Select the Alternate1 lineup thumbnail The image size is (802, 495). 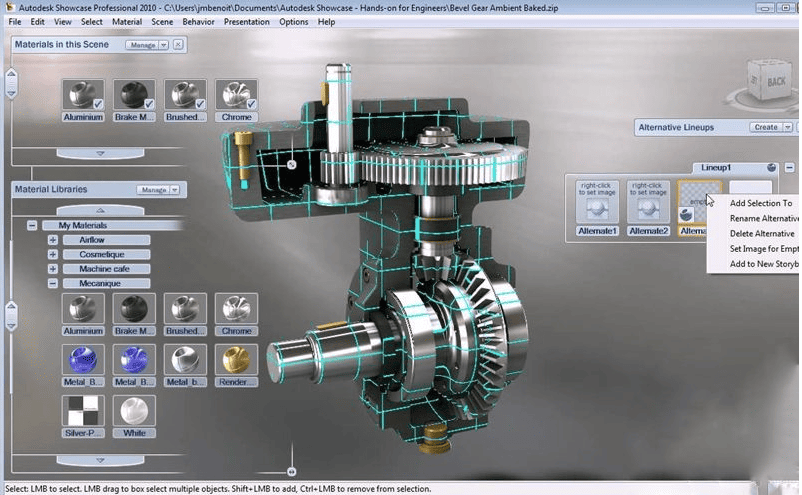[597, 202]
